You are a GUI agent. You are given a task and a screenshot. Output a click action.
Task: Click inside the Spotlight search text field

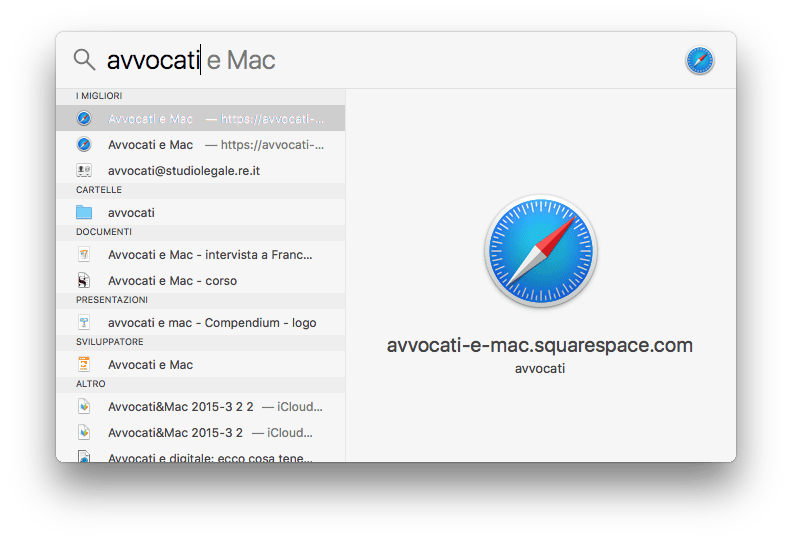(x=389, y=60)
